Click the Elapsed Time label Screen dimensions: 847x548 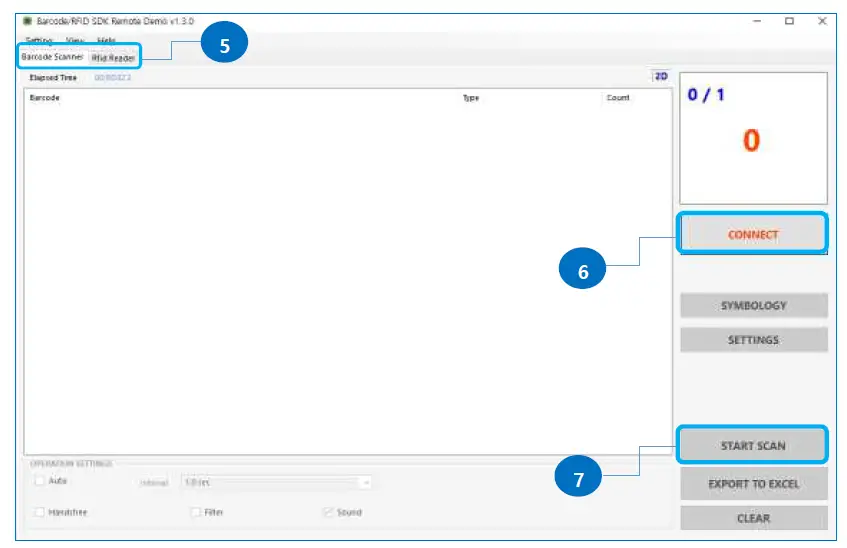pyautogui.click(x=53, y=77)
